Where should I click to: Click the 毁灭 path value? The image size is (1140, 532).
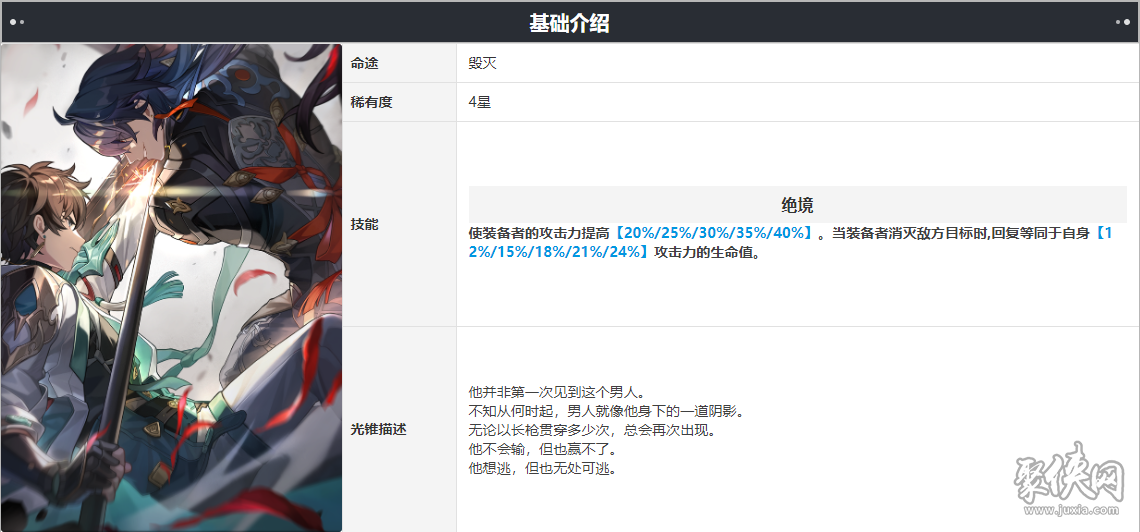click(x=483, y=64)
